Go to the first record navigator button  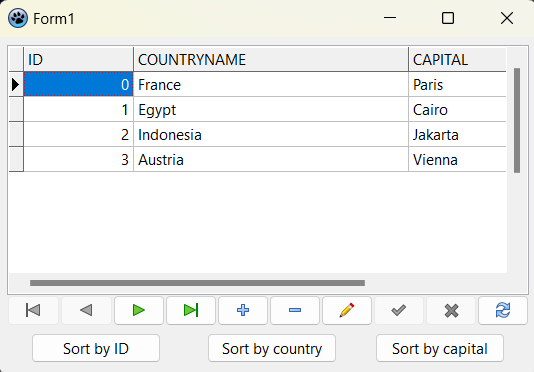(33, 310)
